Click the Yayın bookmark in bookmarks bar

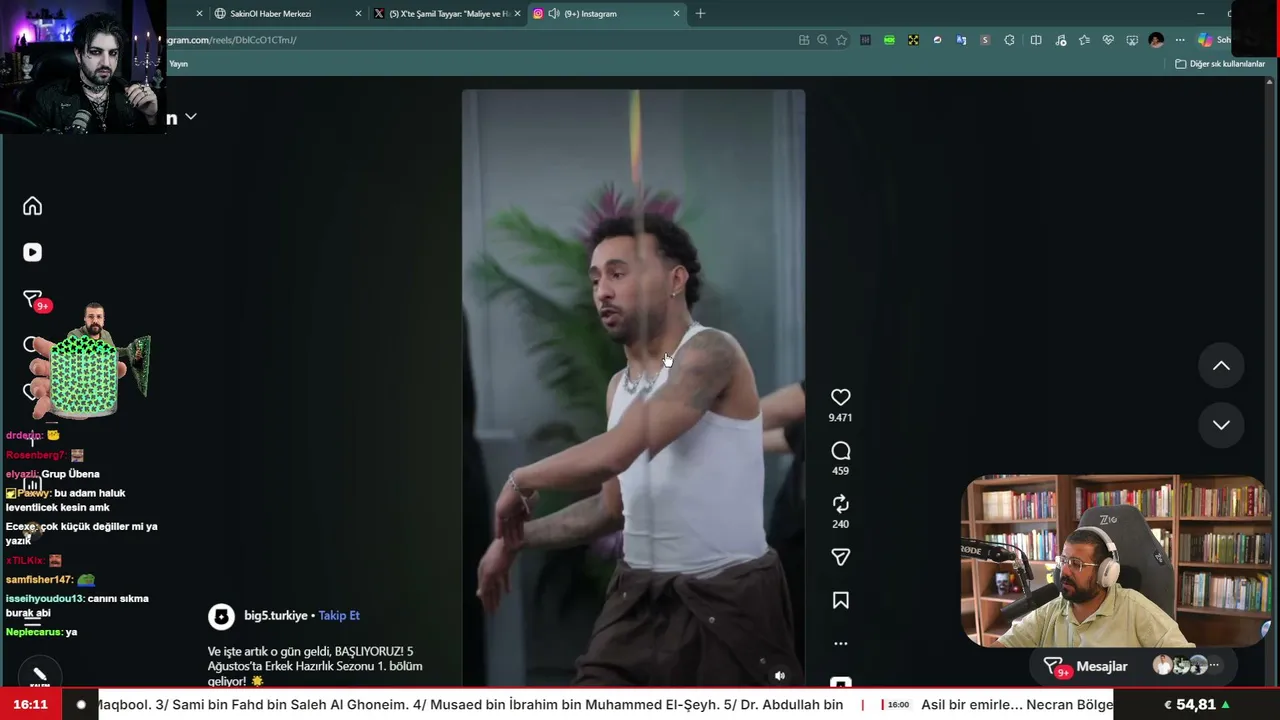[178, 64]
